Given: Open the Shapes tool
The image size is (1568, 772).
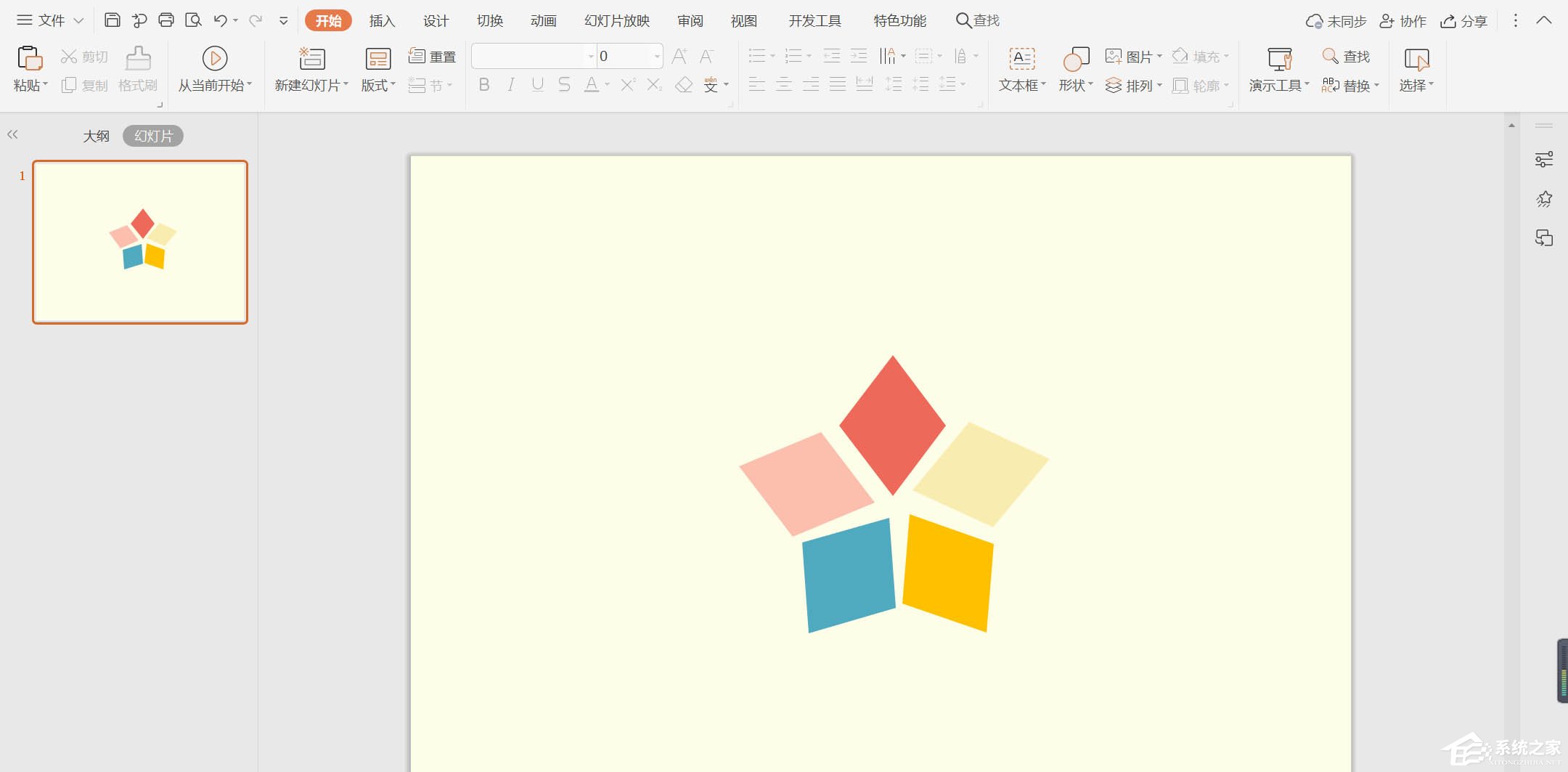Looking at the screenshot, I should 1075,58.
